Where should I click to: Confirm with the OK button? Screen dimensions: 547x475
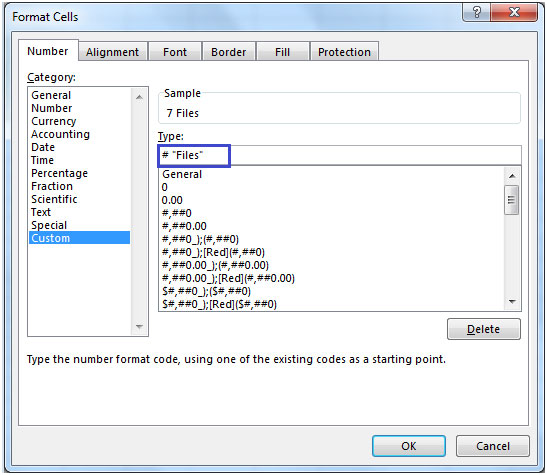pos(409,446)
